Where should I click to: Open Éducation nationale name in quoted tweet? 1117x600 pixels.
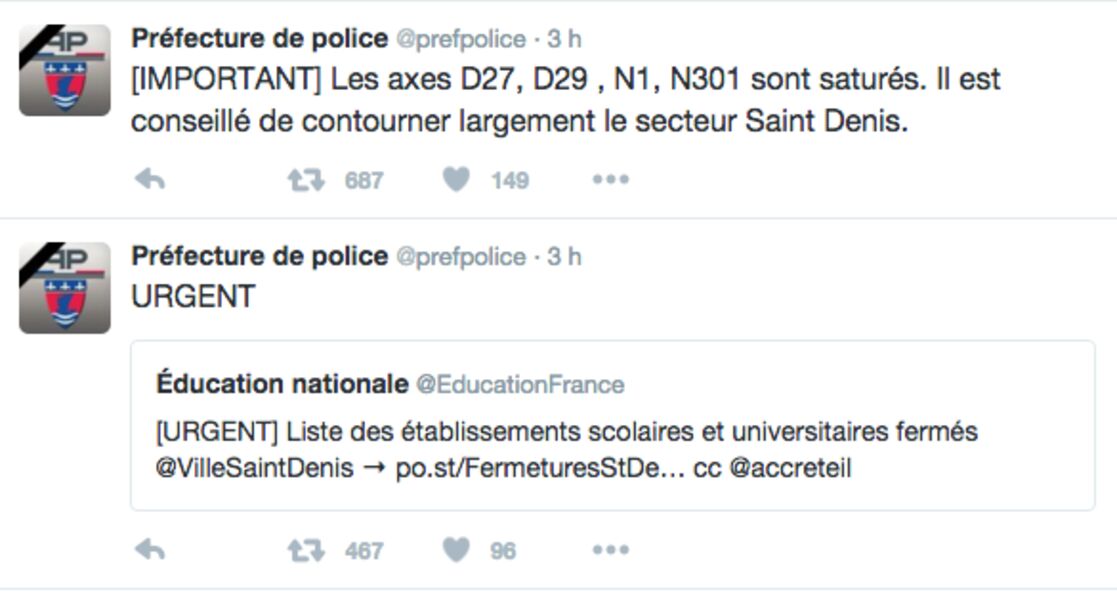(282, 384)
